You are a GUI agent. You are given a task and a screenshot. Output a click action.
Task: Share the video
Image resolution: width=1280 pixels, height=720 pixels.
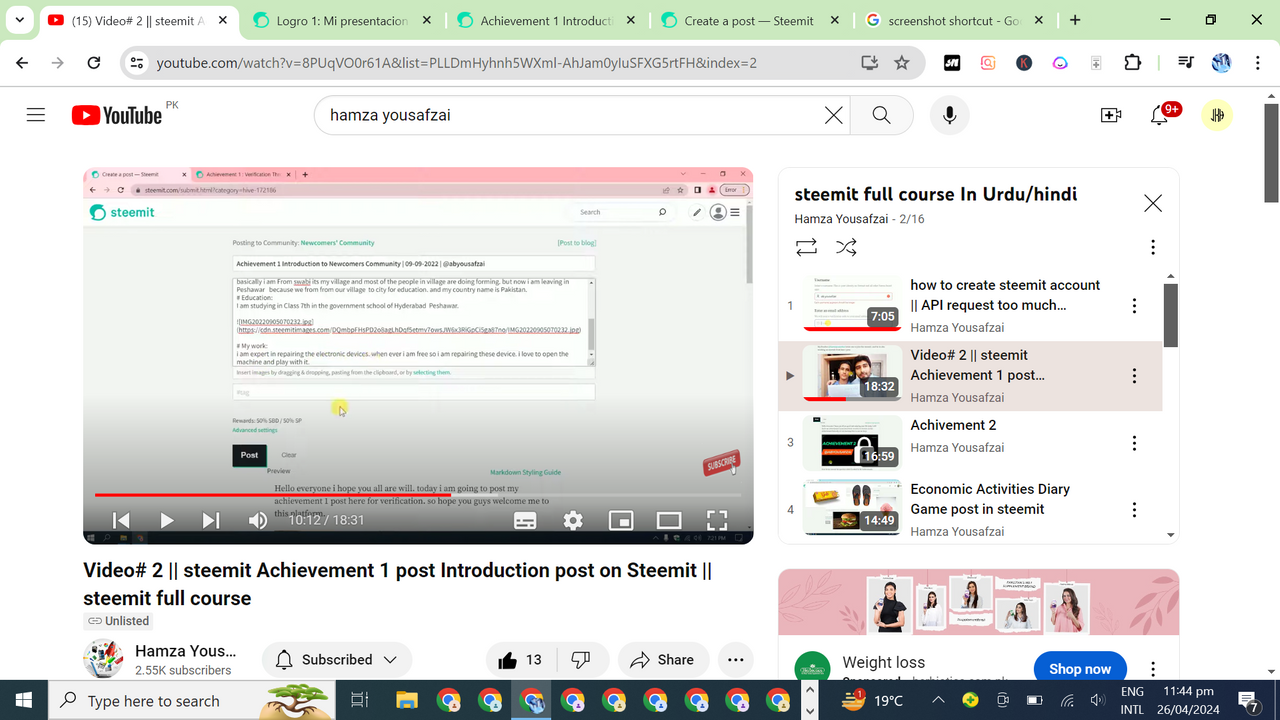(663, 660)
